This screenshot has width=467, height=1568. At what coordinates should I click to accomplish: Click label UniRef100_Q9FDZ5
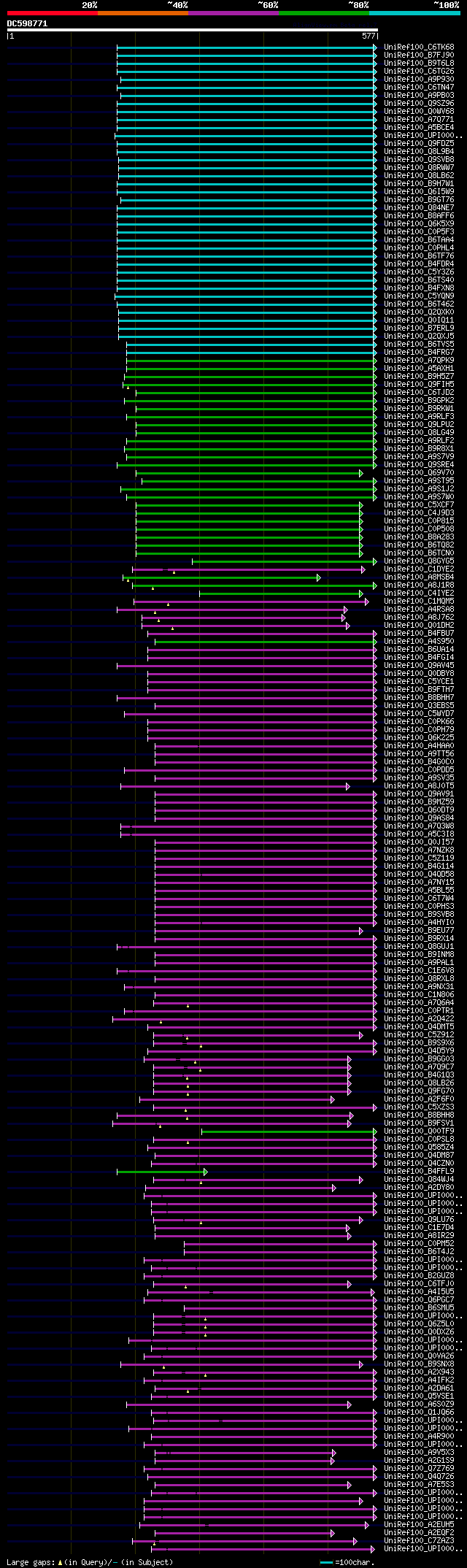(419, 143)
